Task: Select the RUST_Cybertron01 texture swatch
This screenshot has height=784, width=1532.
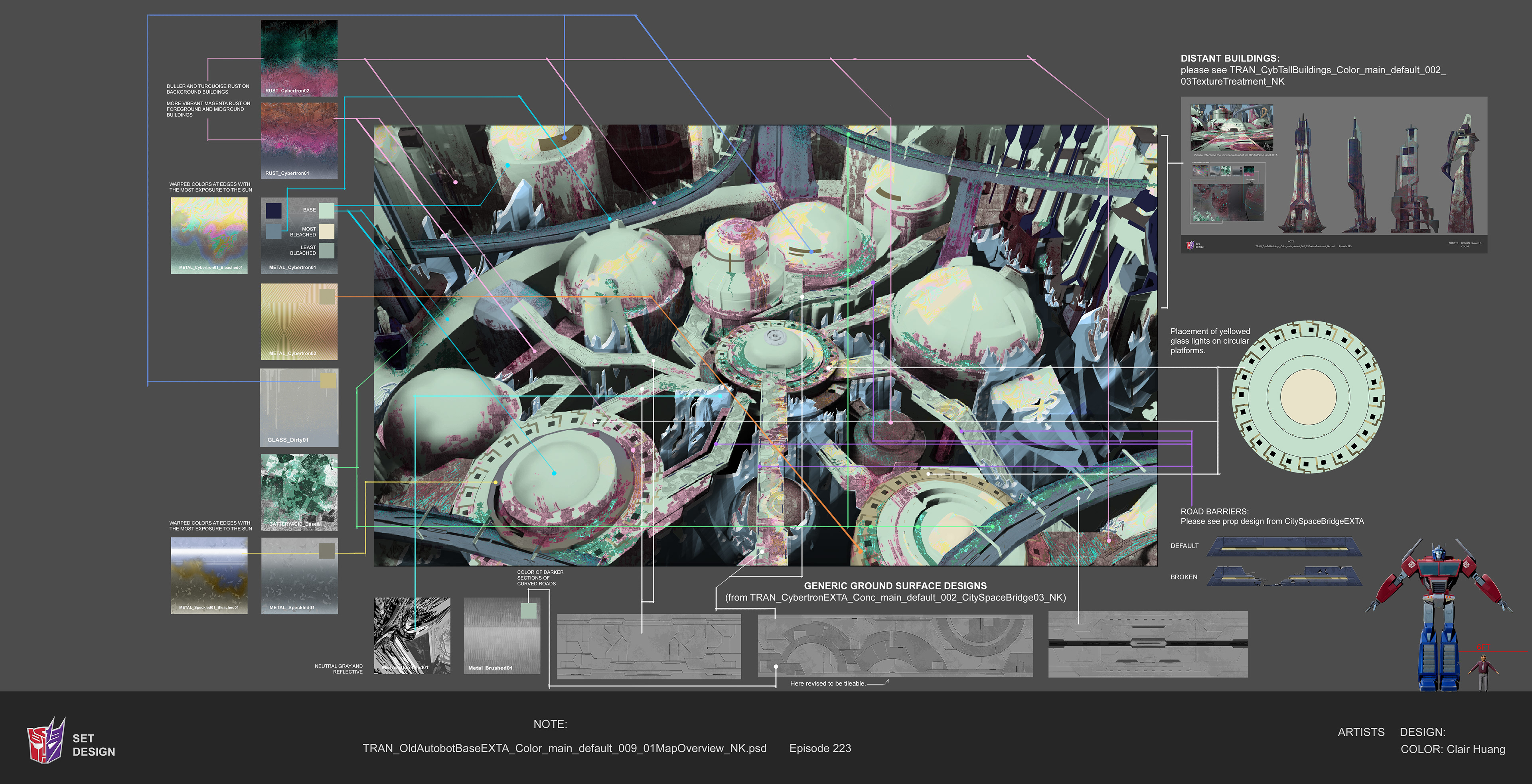Action: click(x=299, y=140)
